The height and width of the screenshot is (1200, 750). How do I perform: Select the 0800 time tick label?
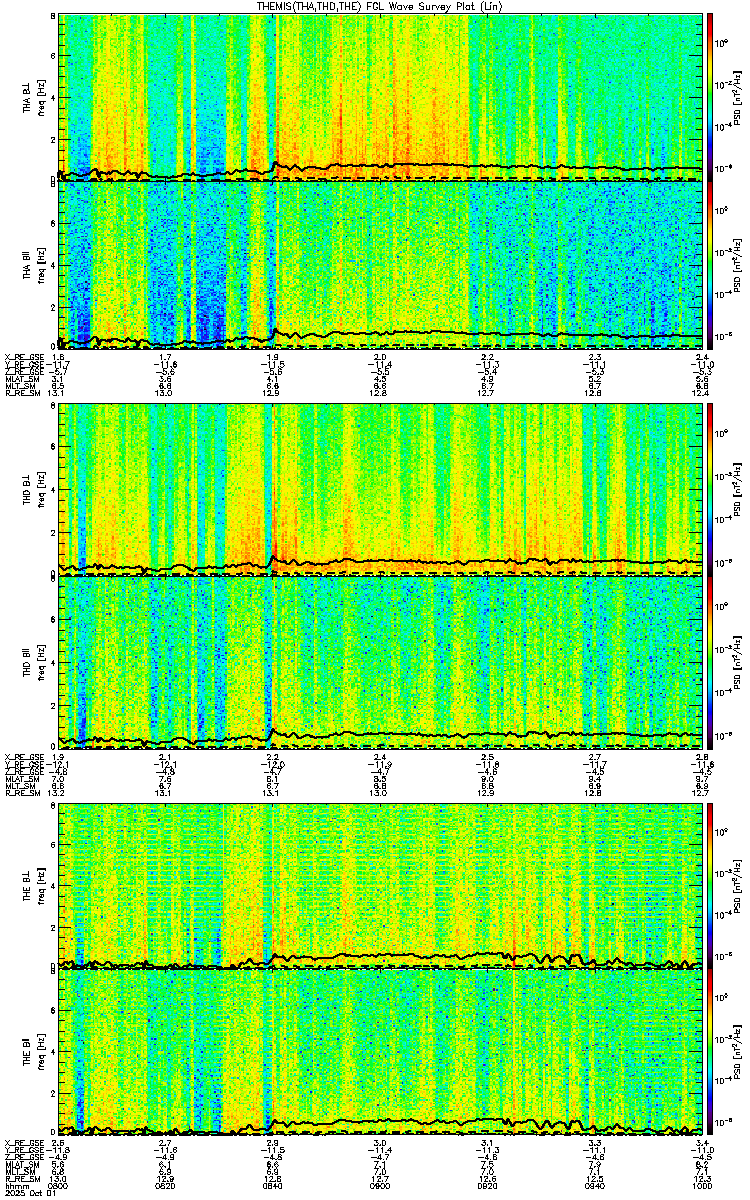pos(59,1186)
